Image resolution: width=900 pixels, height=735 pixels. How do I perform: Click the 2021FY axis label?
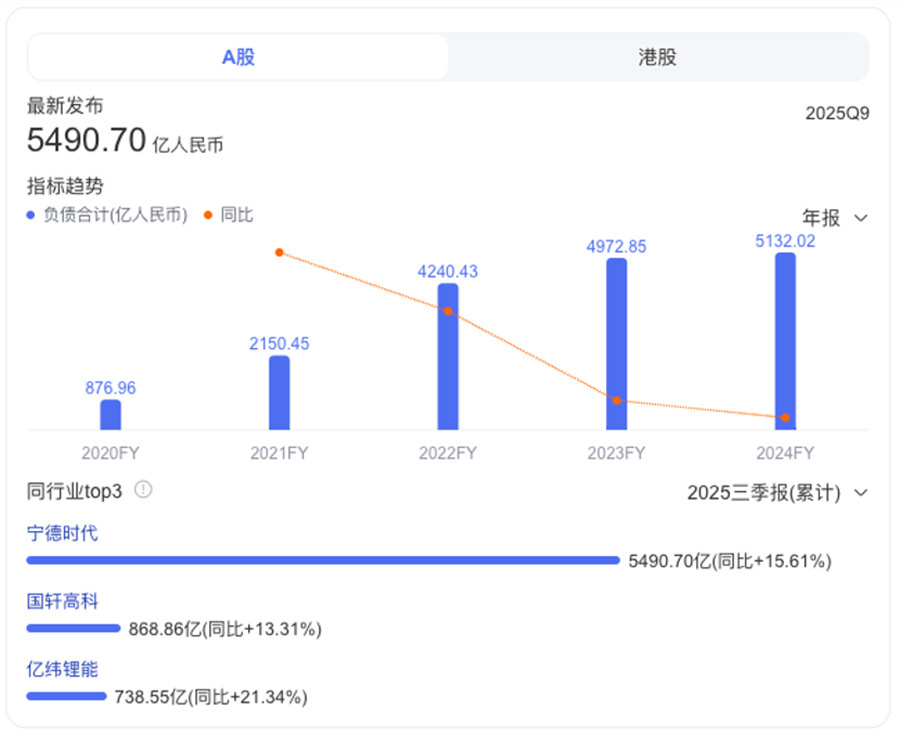(280, 453)
